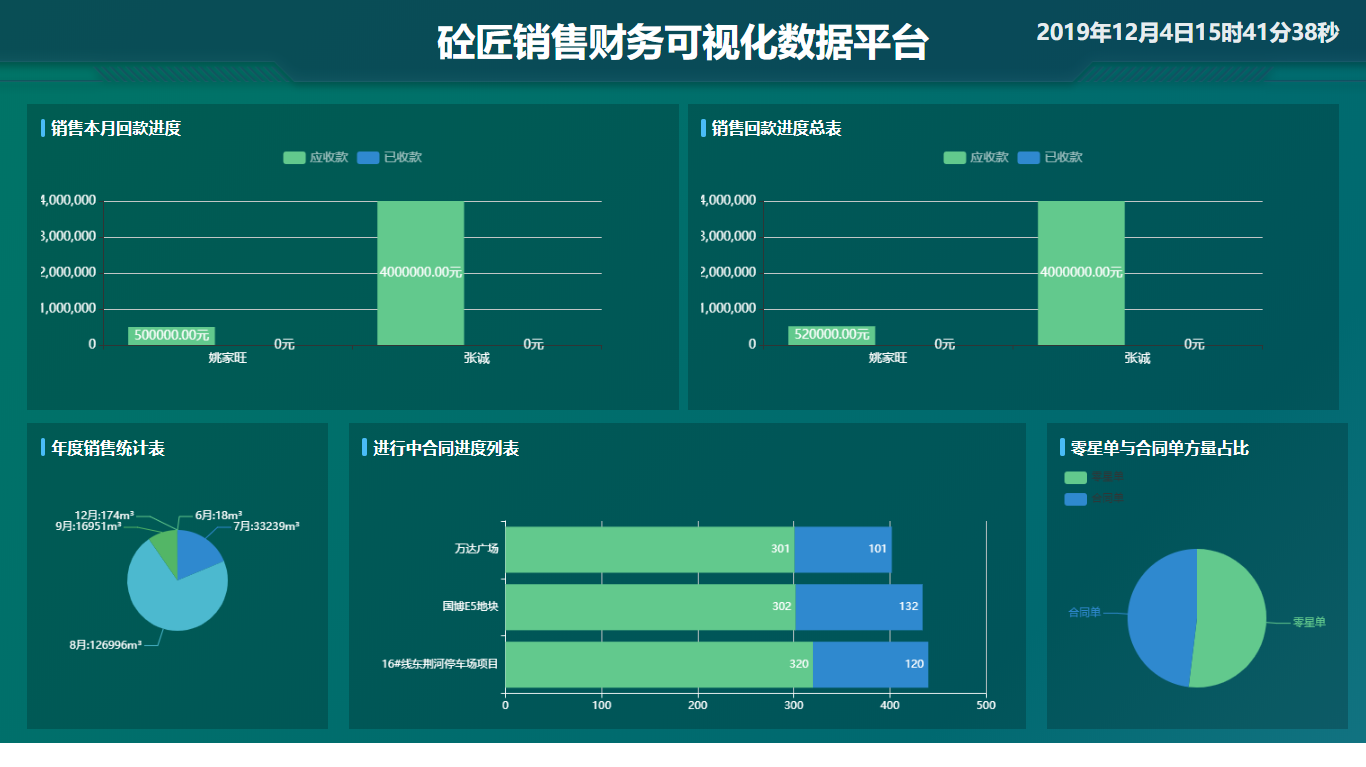Select the blue 合同单 pie slice

tap(1160, 617)
